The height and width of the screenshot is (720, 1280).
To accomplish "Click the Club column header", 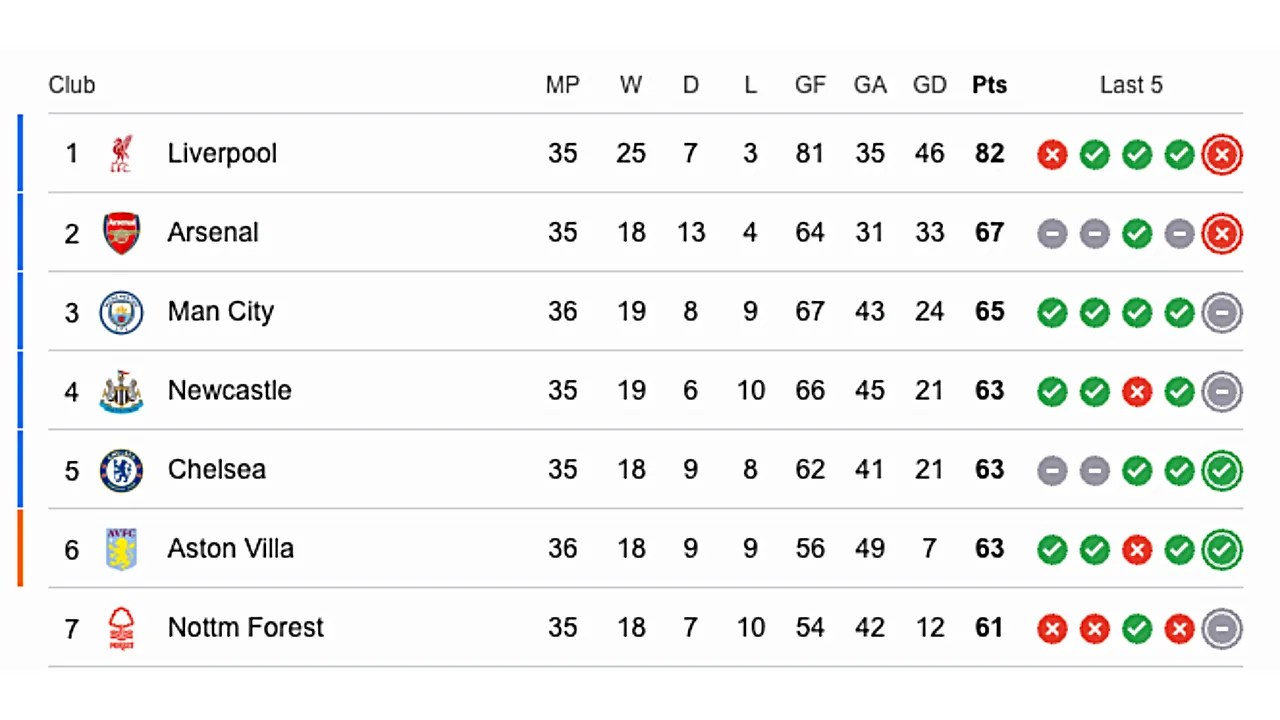I will tap(72, 85).
